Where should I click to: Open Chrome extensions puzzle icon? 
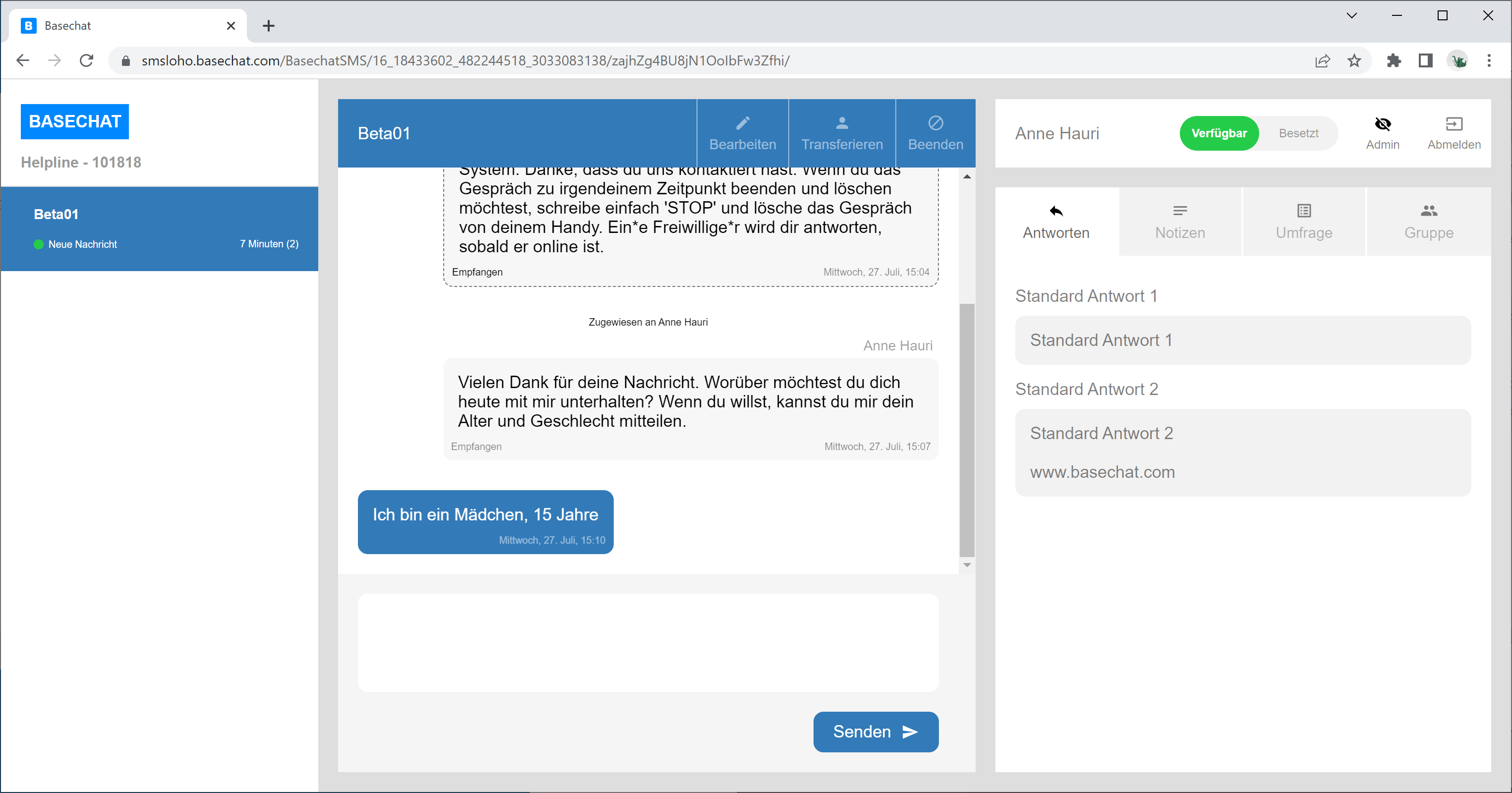click(1394, 60)
